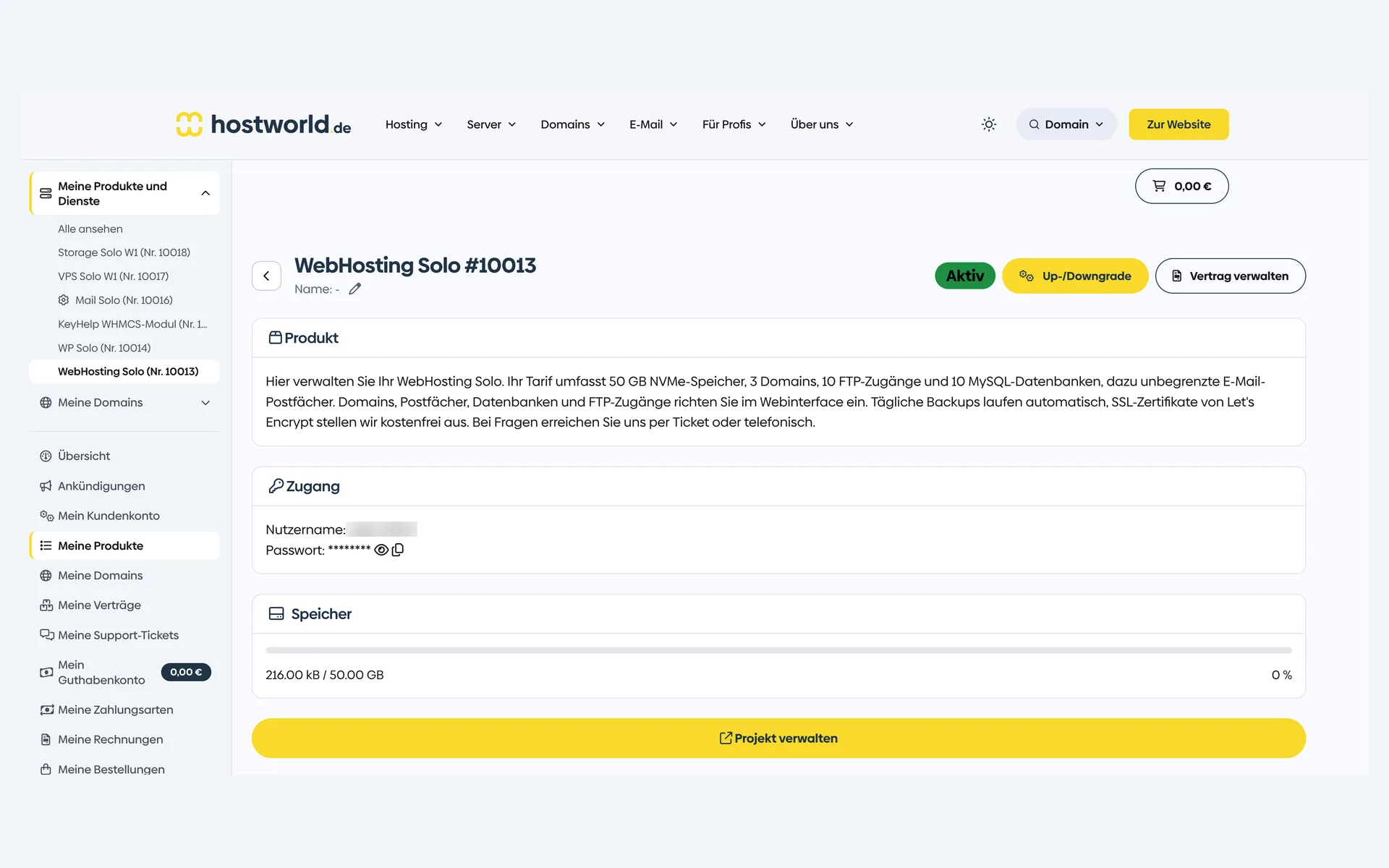The width and height of the screenshot is (1389, 868).
Task: Open Meine Bestellungen
Action: tap(111, 769)
